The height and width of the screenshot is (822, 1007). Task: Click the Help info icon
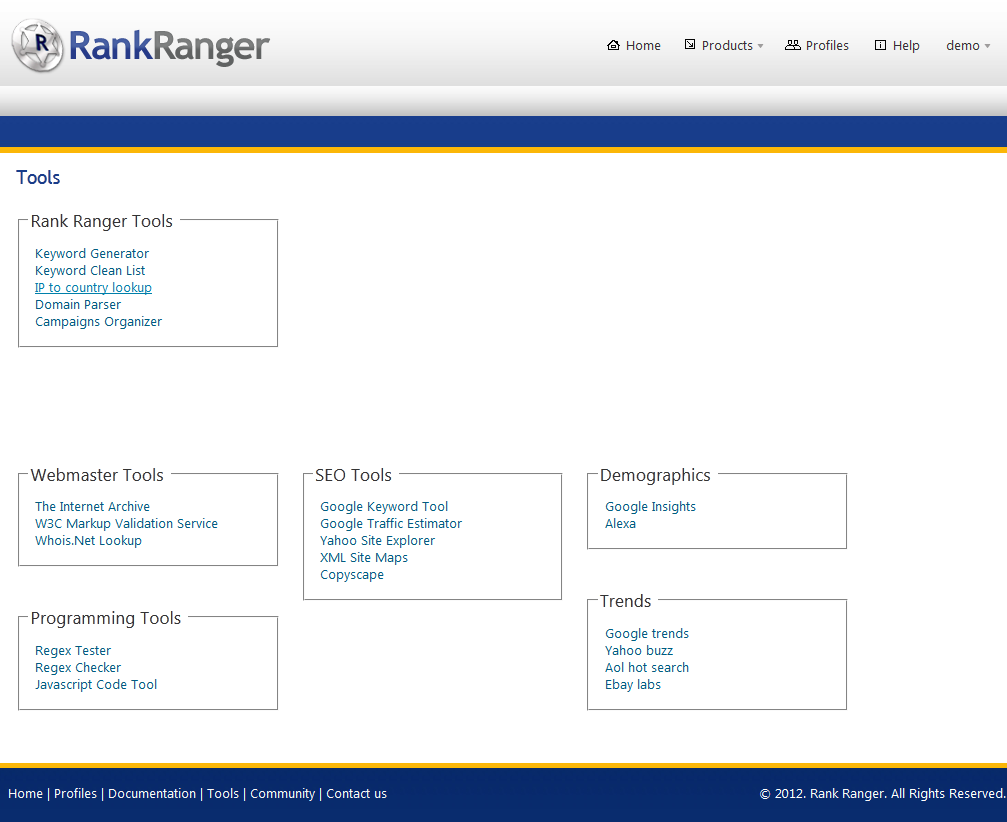(x=880, y=45)
